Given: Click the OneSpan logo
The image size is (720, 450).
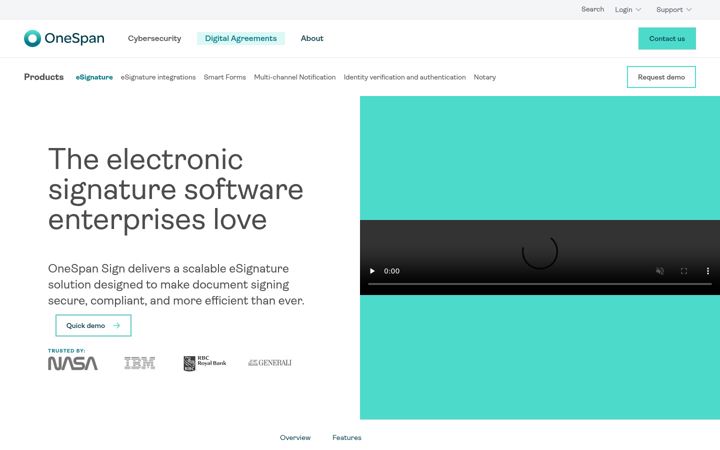Looking at the screenshot, I should (x=64, y=38).
